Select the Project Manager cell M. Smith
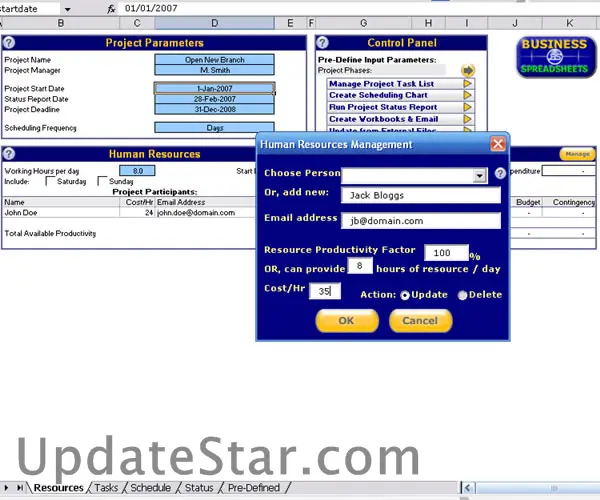The image size is (600, 500). [214, 70]
